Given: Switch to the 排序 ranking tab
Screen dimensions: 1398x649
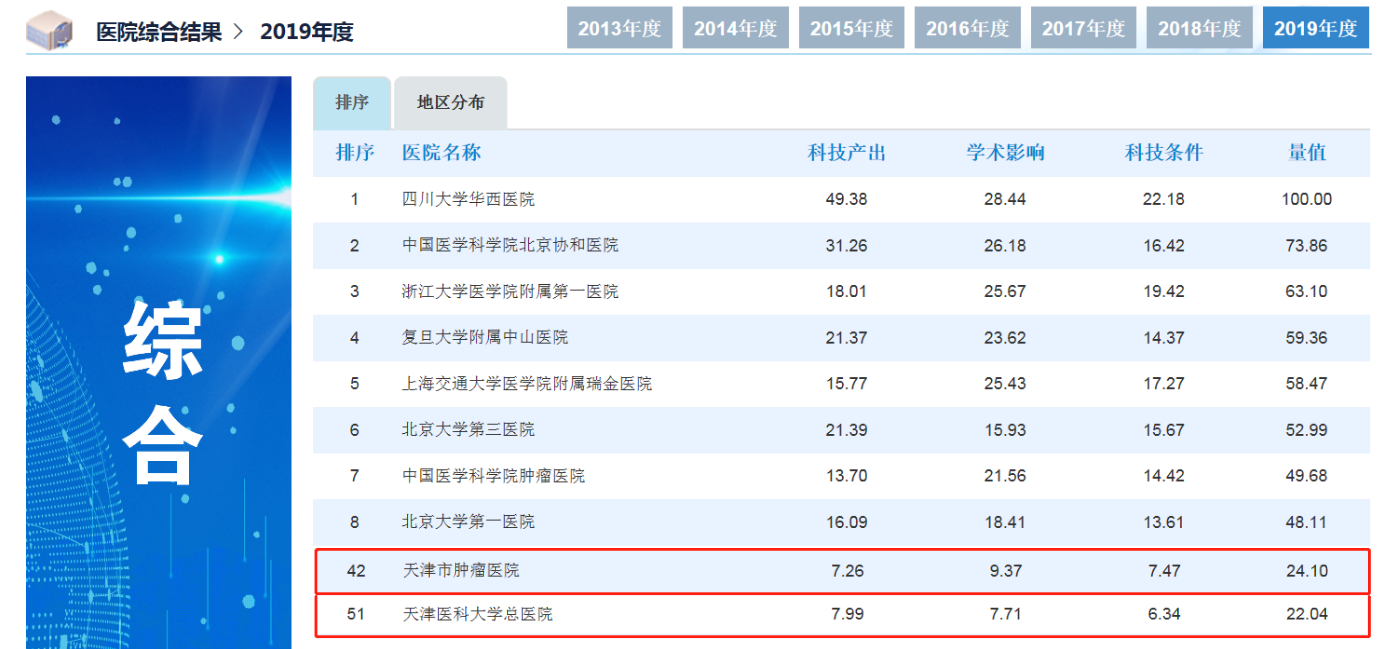Looking at the screenshot, I should (352, 103).
